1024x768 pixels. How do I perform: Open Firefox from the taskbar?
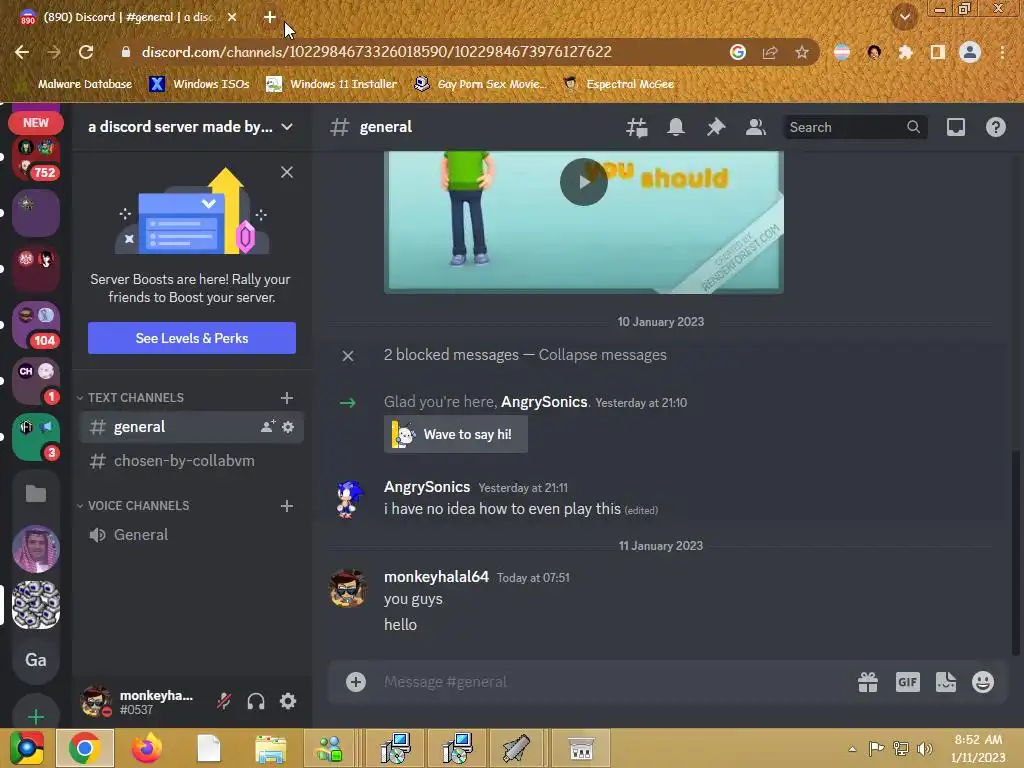[x=147, y=748]
